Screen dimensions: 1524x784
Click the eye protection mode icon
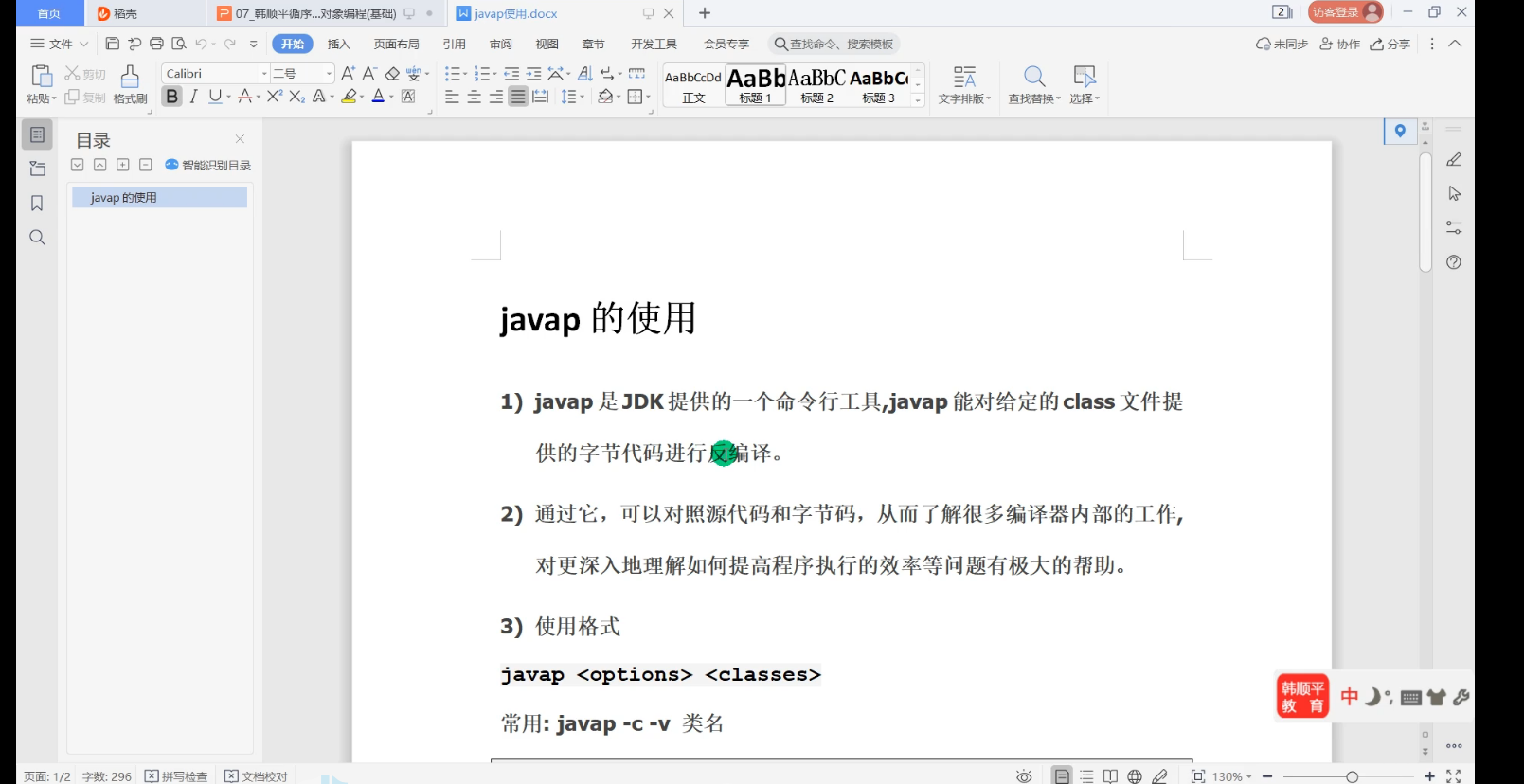[x=1024, y=775]
